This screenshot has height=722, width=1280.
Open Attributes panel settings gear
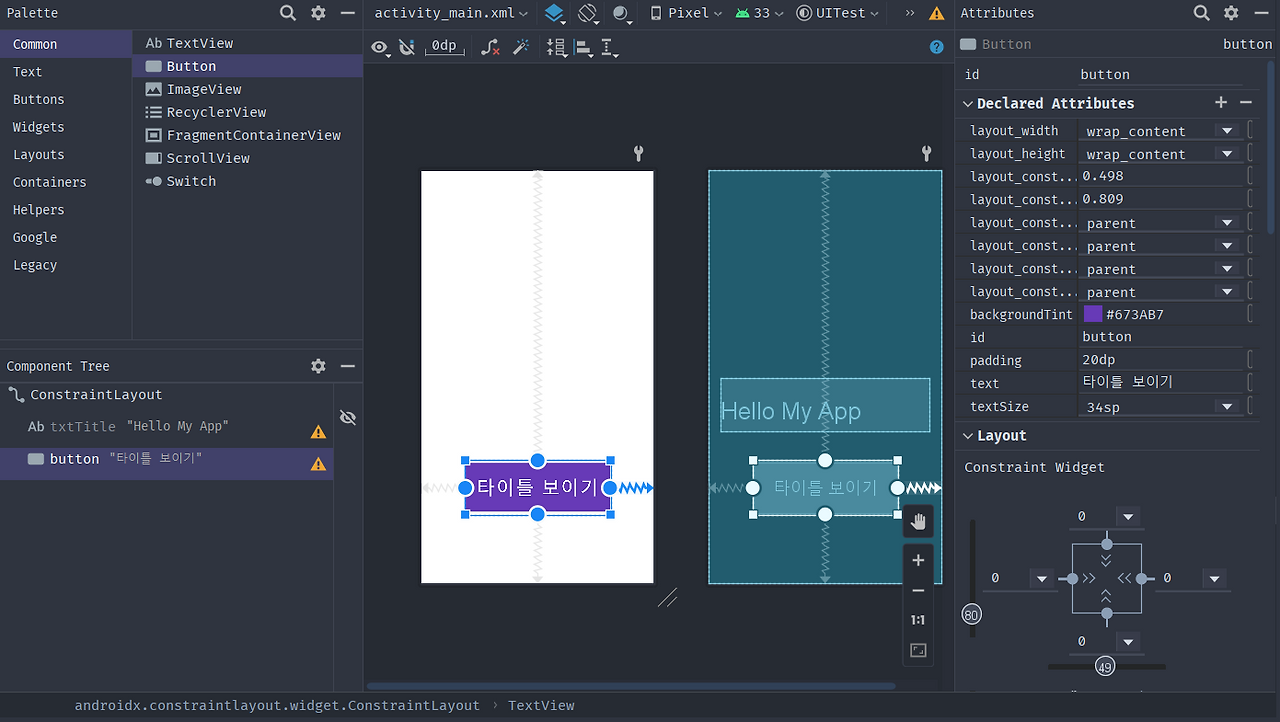(x=1232, y=13)
